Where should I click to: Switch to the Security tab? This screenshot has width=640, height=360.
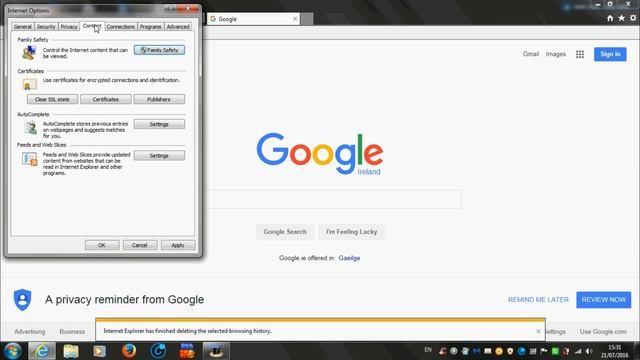[46, 27]
